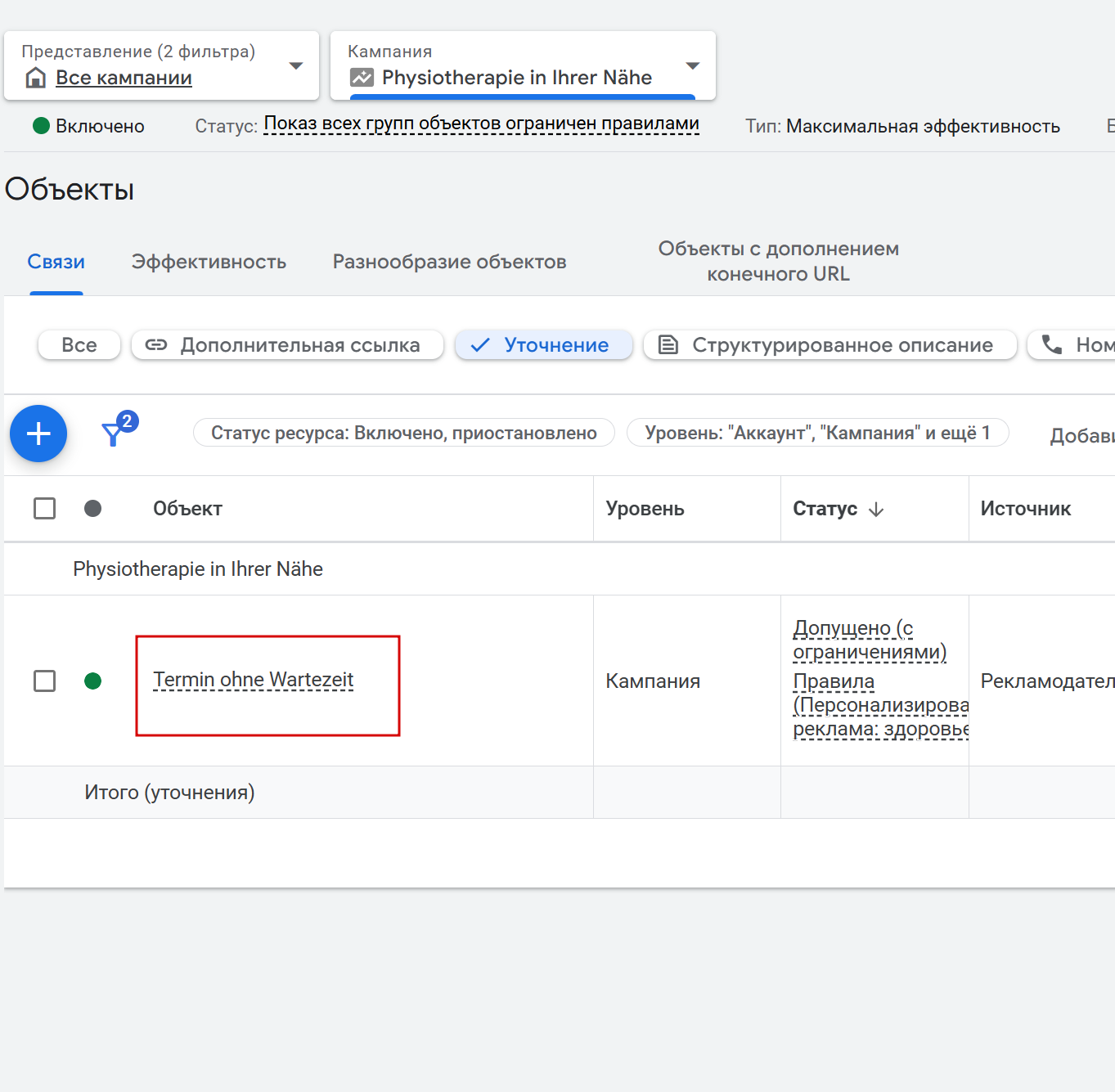This screenshot has width=1115, height=1092.
Task: Click the grey status dot in table header
Action: (93, 509)
